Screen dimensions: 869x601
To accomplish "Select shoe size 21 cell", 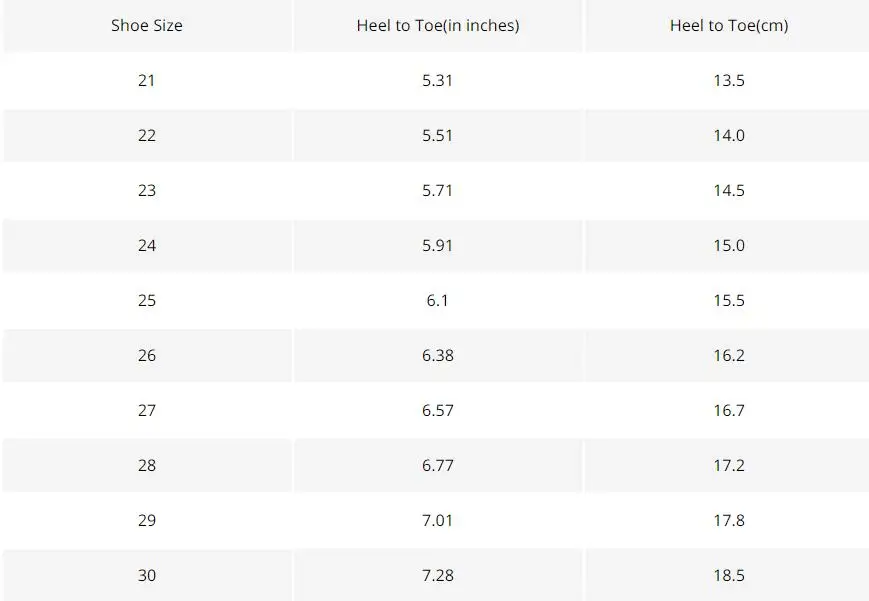I will point(147,80).
